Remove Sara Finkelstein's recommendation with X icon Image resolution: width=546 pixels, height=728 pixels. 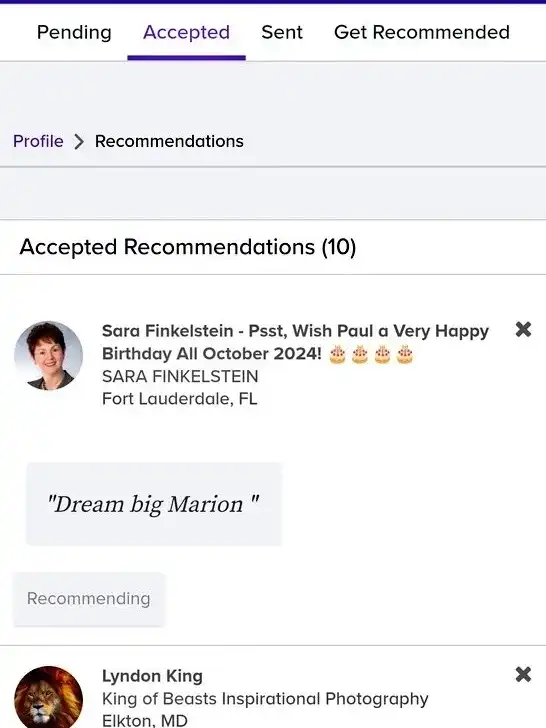click(x=523, y=330)
